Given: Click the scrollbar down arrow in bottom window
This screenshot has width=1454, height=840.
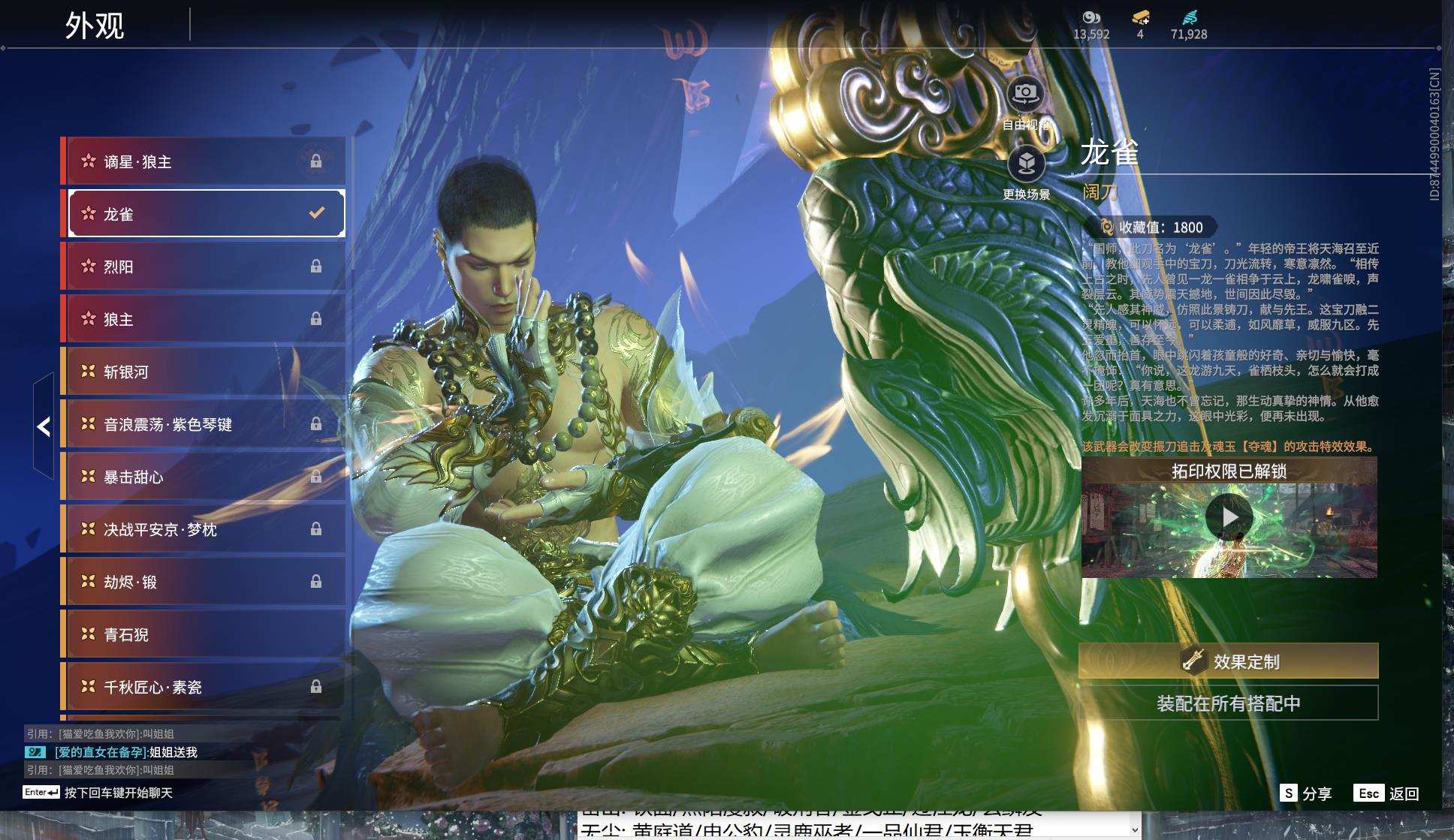Looking at the screenshot, I should coord(1135,830).
